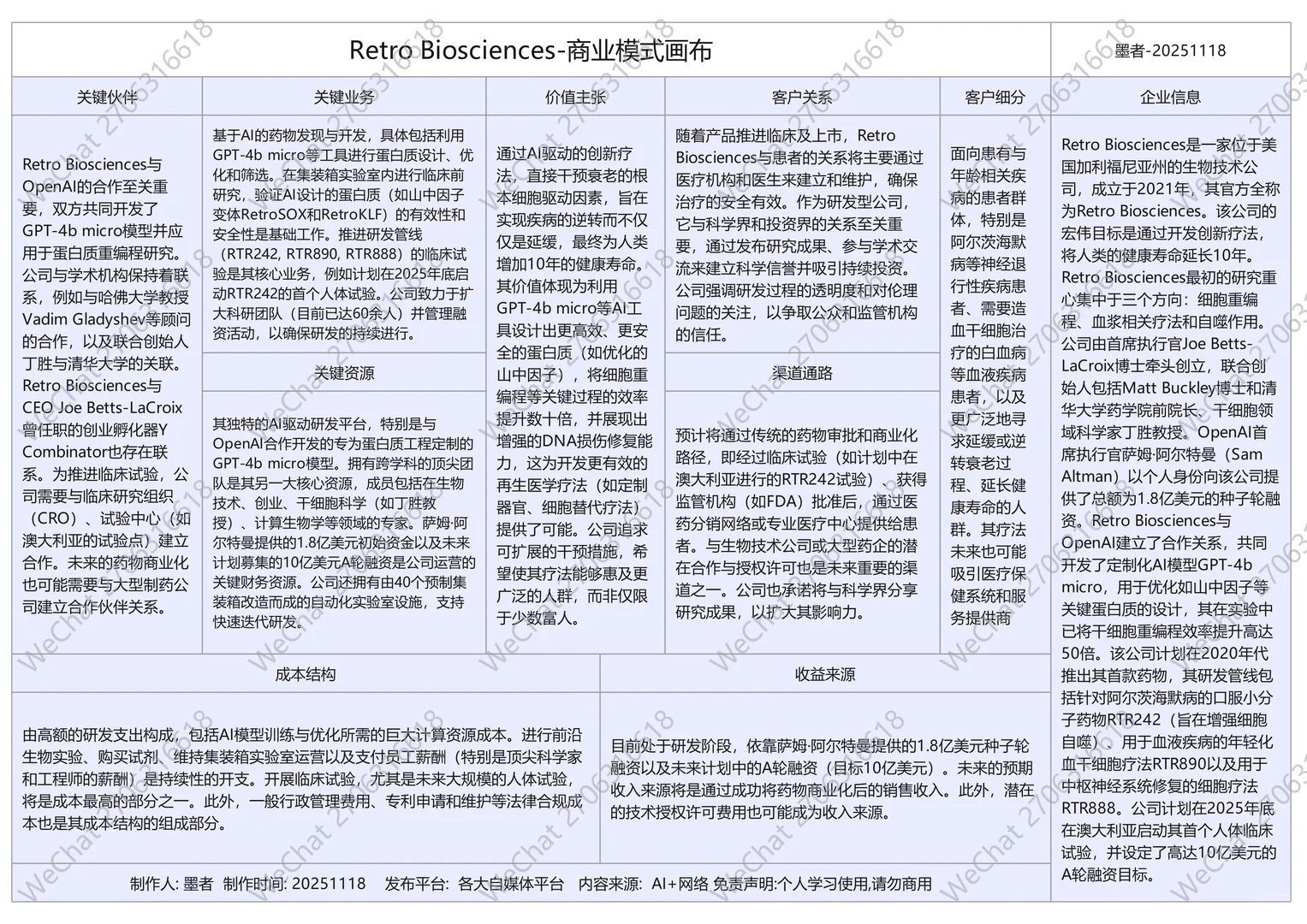Click the key resources paragraph starting "其独特的AI驱动研发平台"
1307x924 pixels.
[x=344, y=522]
